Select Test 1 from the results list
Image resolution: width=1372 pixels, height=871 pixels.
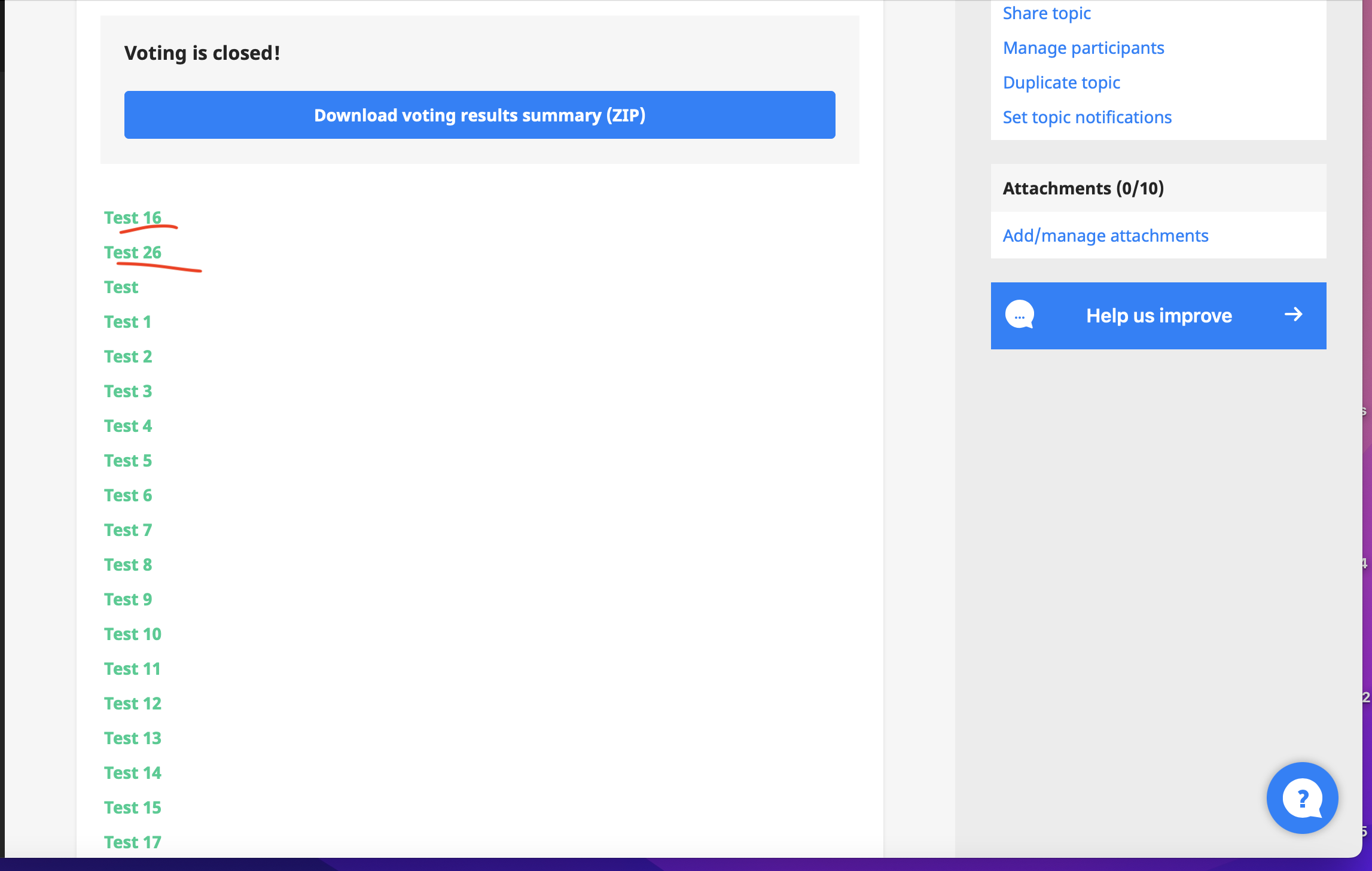coord(127,322)
